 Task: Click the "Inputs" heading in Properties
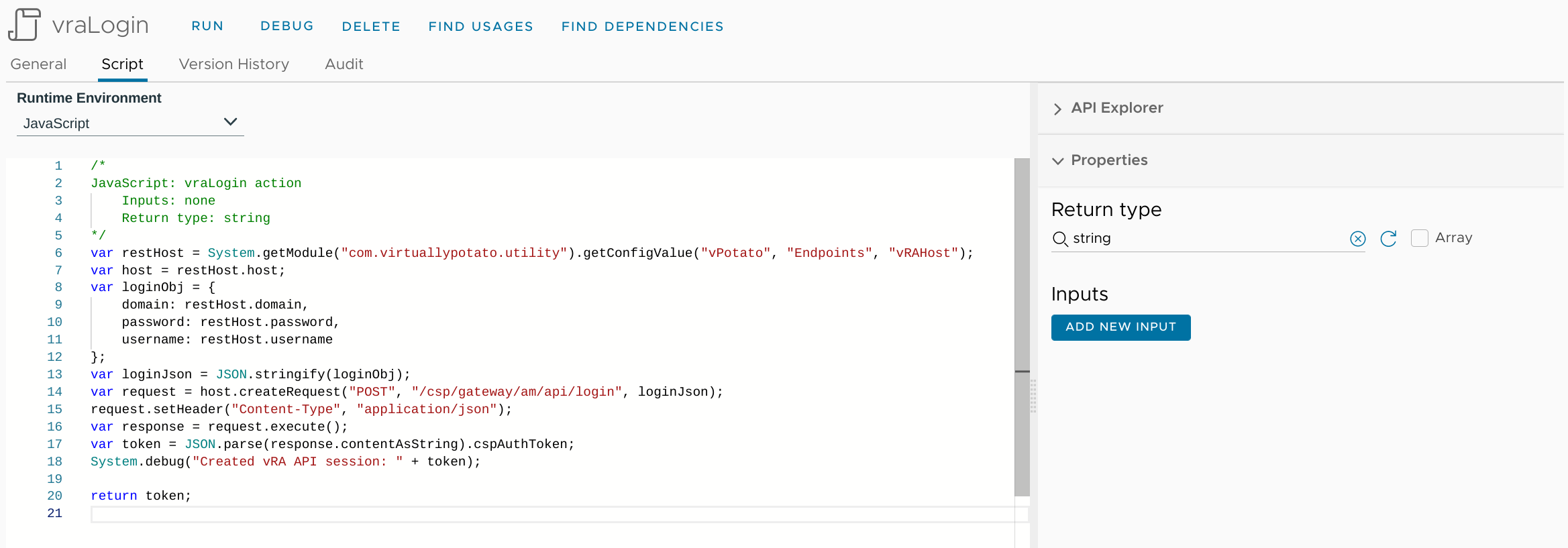[x=1080, y=294]
